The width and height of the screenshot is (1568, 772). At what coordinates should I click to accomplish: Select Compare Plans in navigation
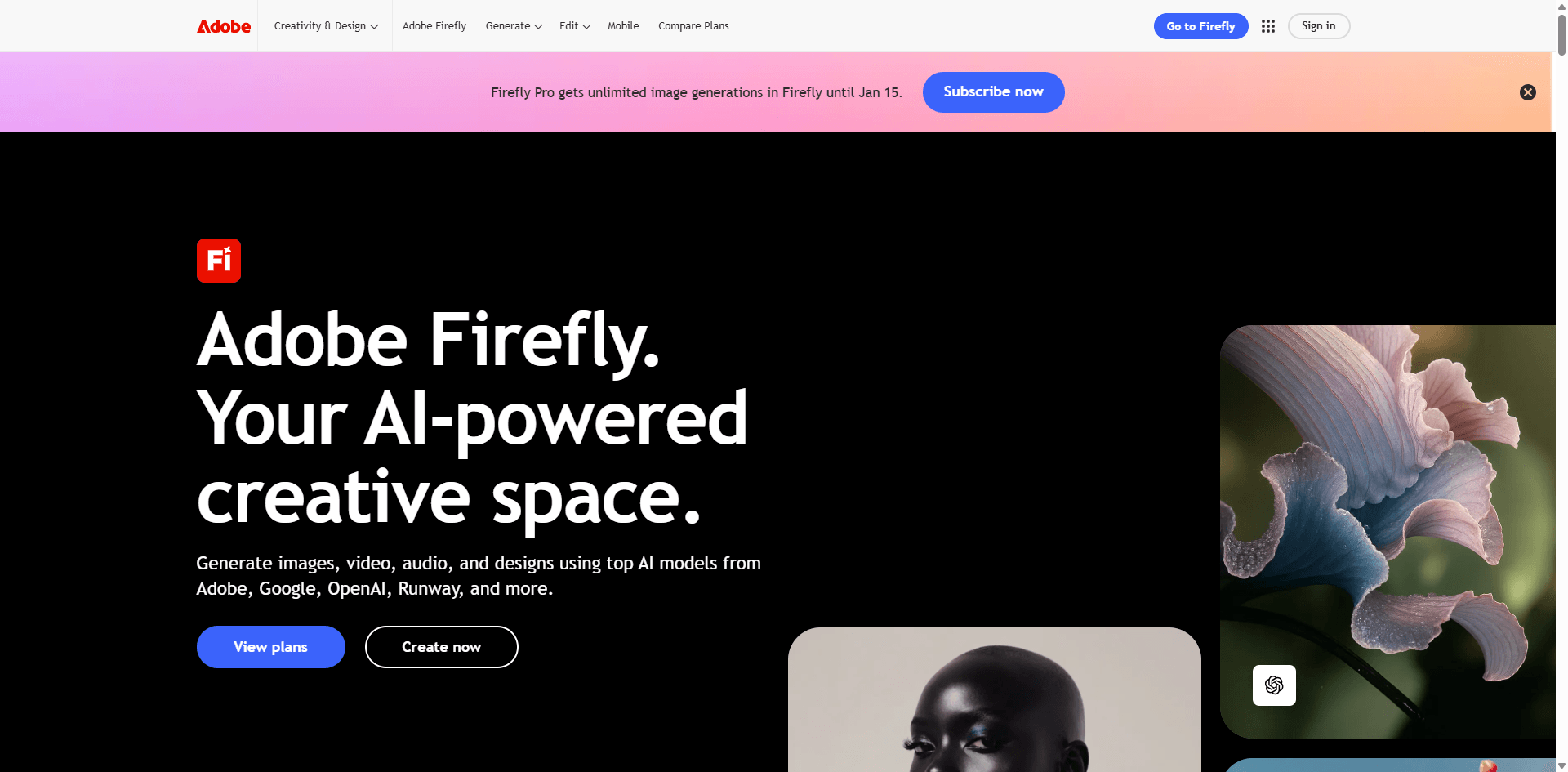coord(693,26)
